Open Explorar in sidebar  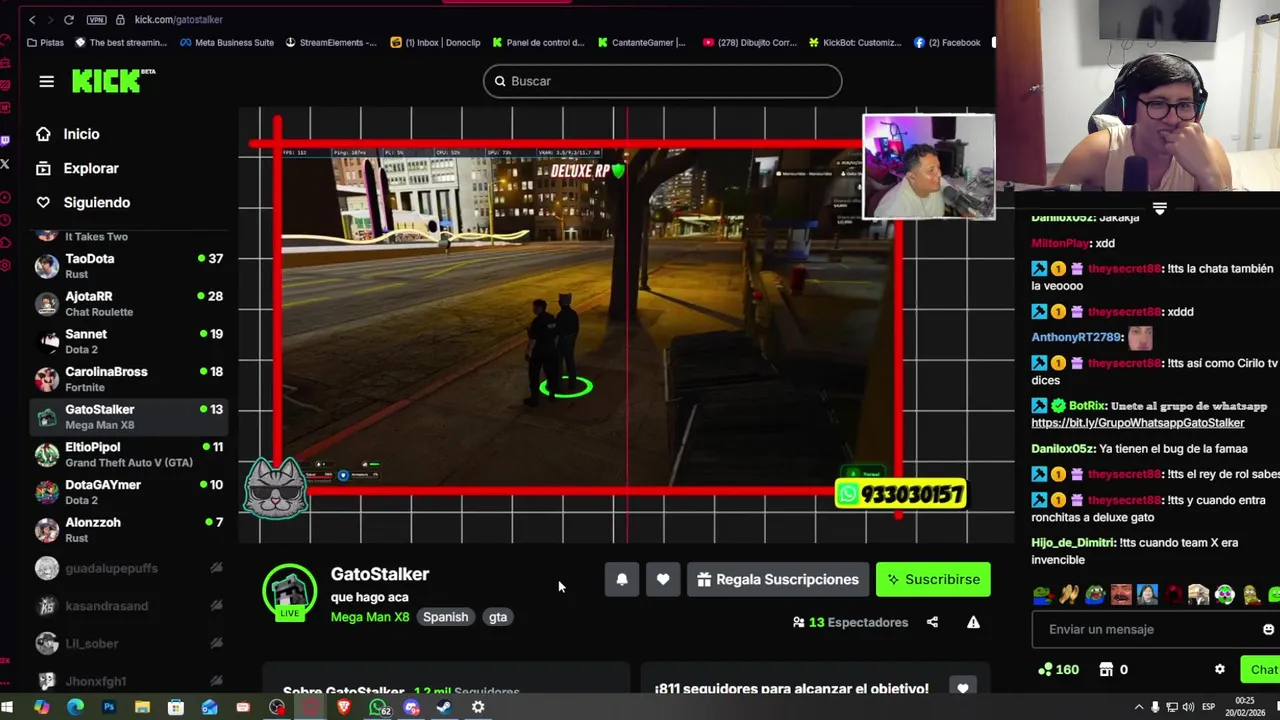pyautogui.click(x=91, y=168)
